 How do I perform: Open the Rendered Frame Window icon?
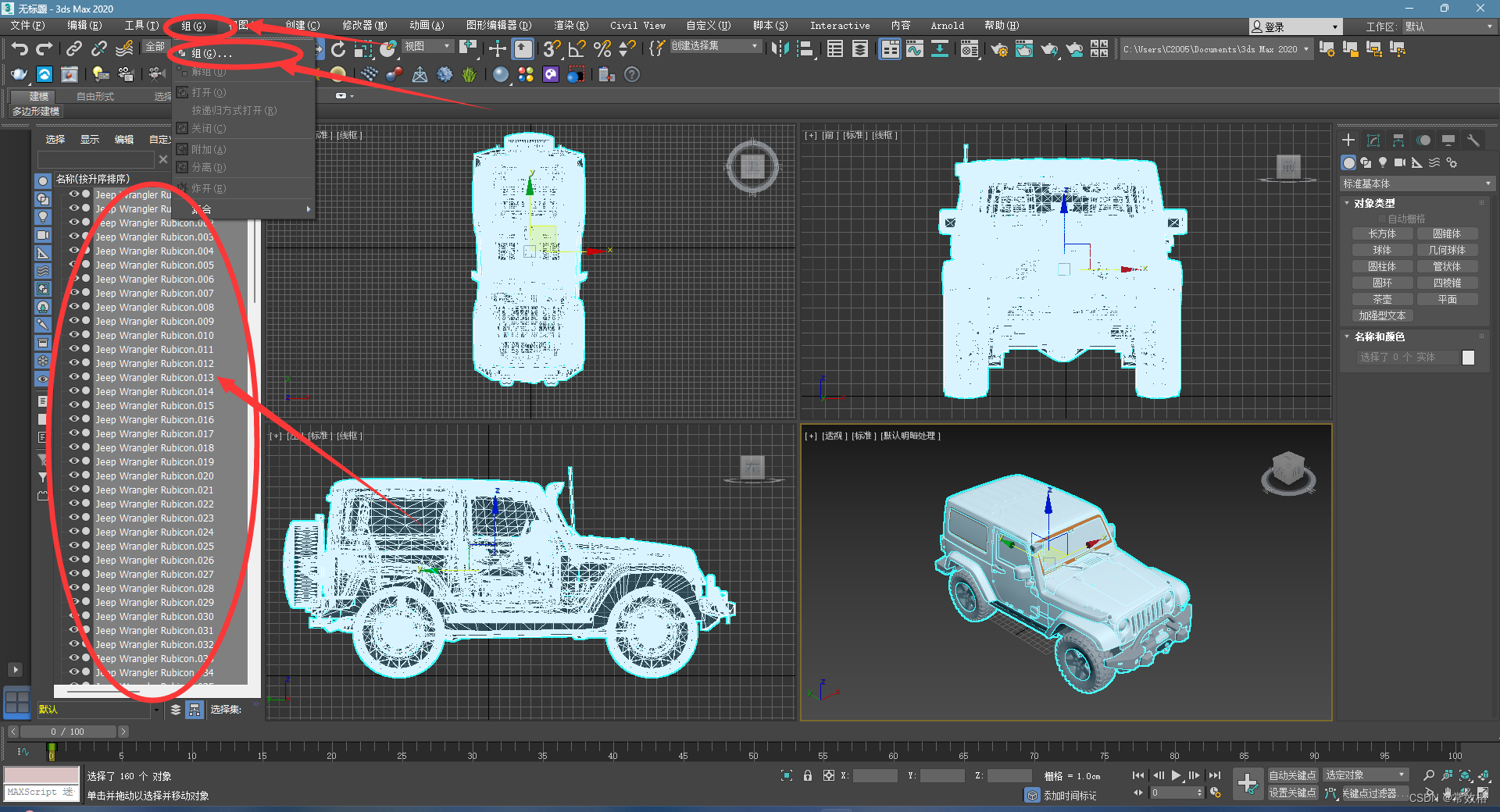1024,49
